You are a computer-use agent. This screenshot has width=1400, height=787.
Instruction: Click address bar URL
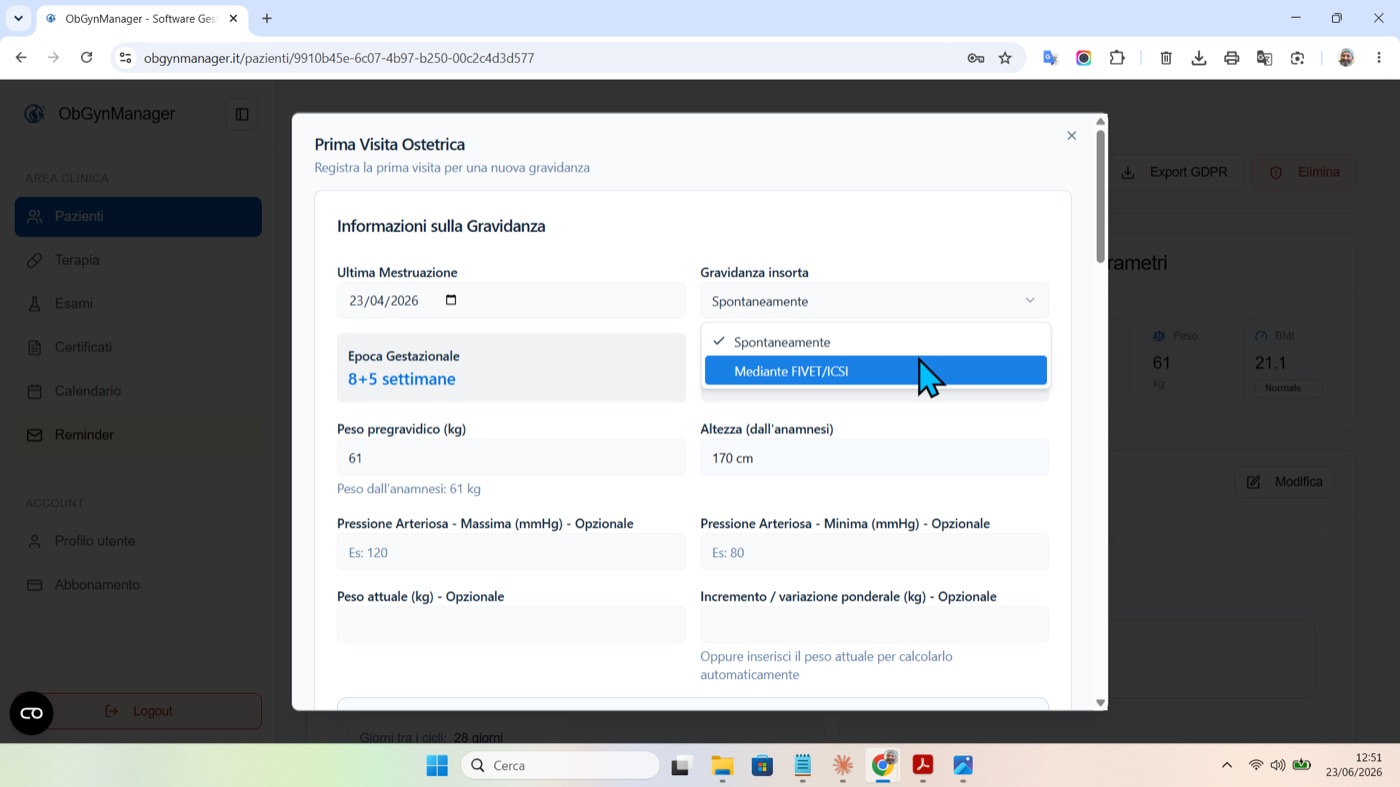point(339,58)
